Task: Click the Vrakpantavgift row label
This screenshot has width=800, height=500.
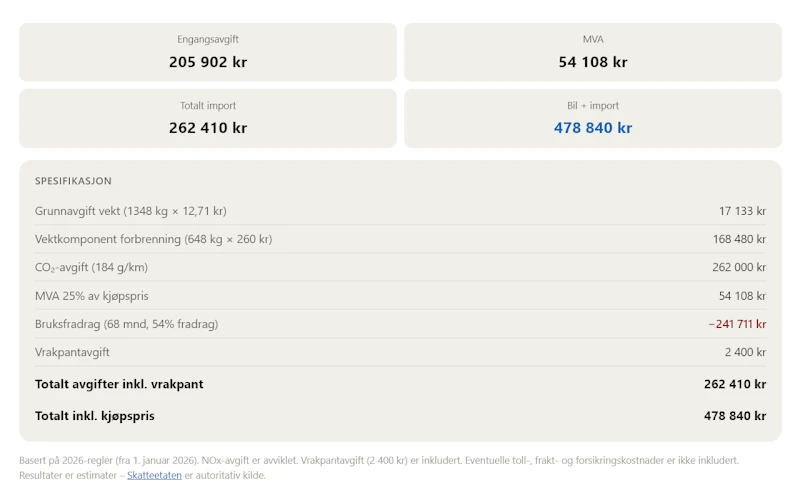Action: pyautogui.click(x=72, y=352)
